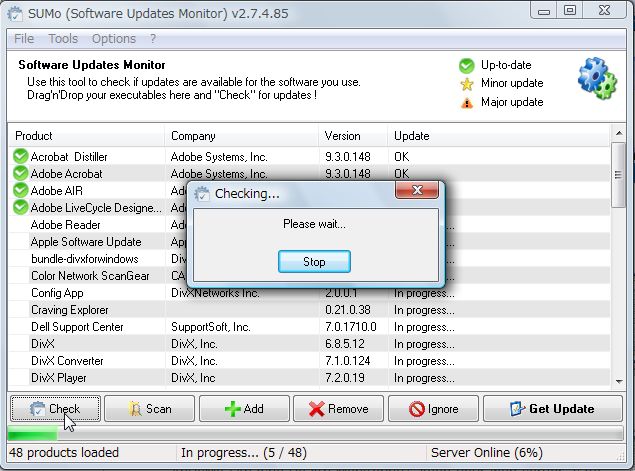Select the Config App row
The width and height of the screenshot is (635, 471).
309,293
